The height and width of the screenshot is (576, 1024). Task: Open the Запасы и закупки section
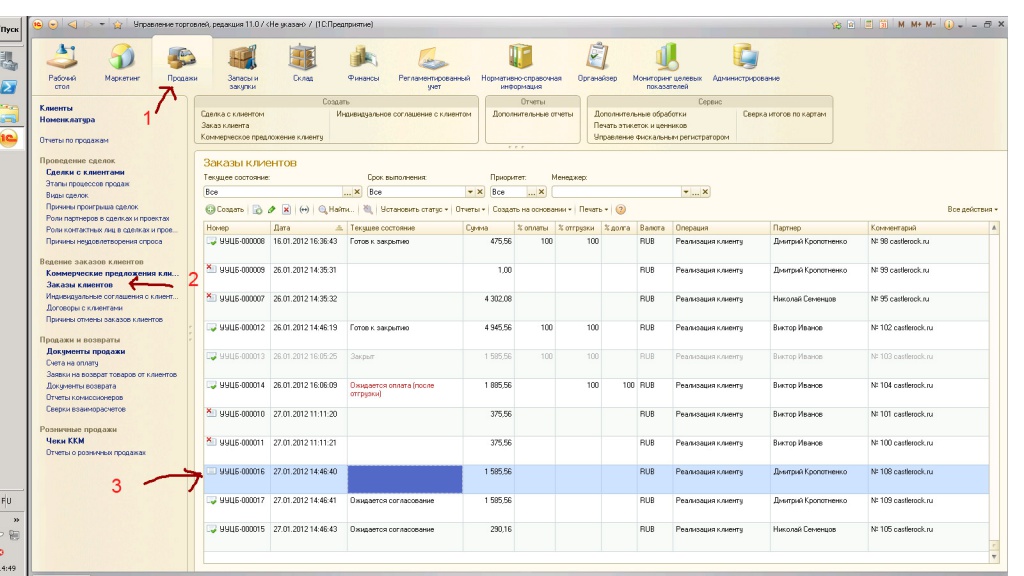242,66
